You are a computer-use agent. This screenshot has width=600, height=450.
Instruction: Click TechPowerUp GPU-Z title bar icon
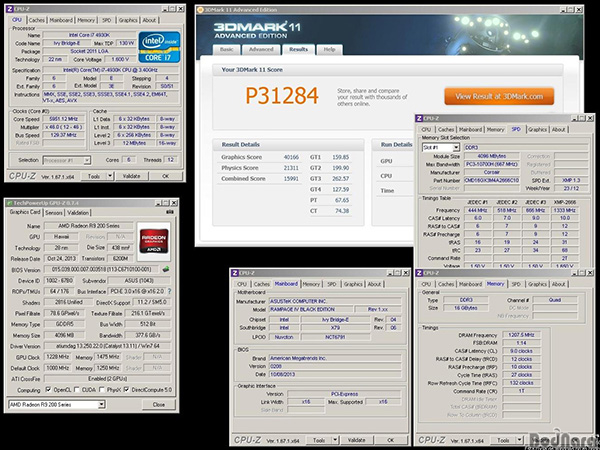coord(9,203)
